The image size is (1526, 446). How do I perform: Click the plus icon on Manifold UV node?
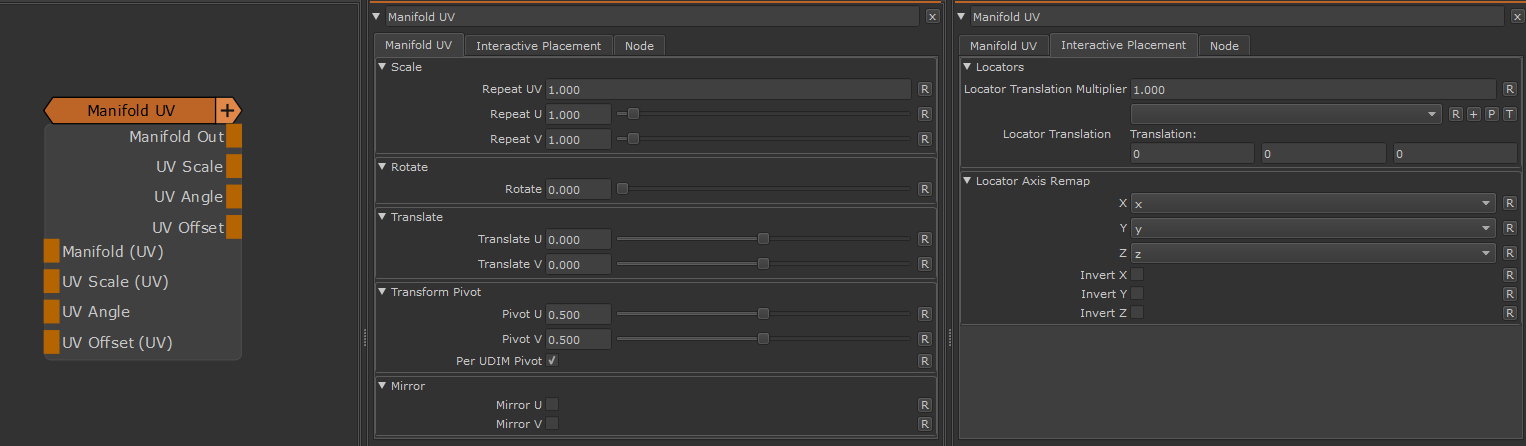[x=227, y=111]
